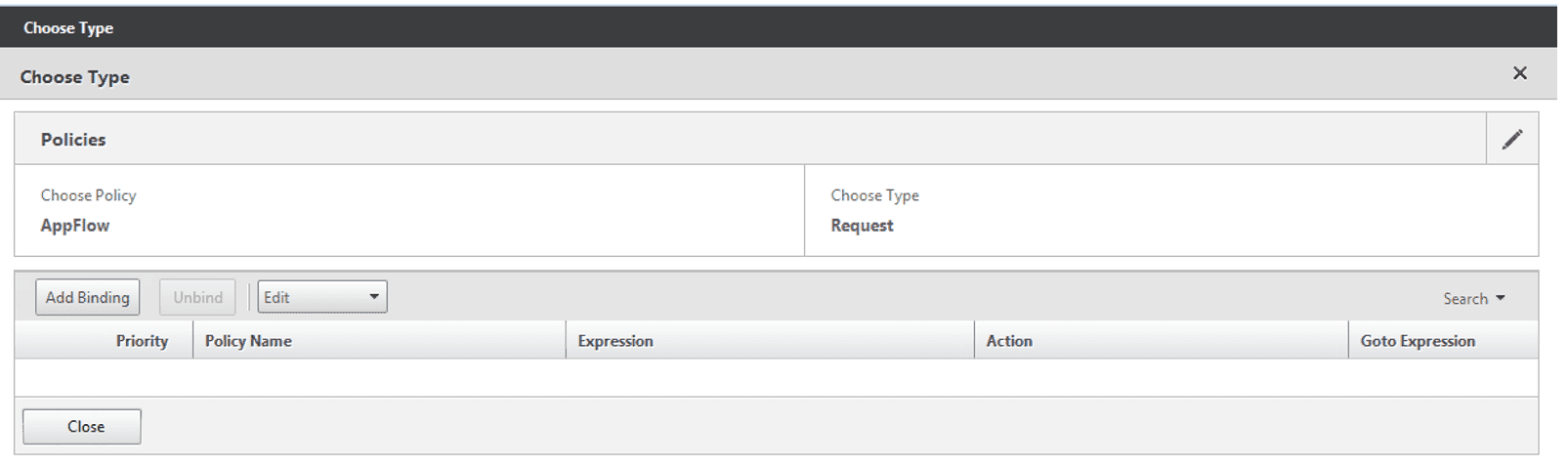
Task: Click the Action column header
Action: (1009, 341)
